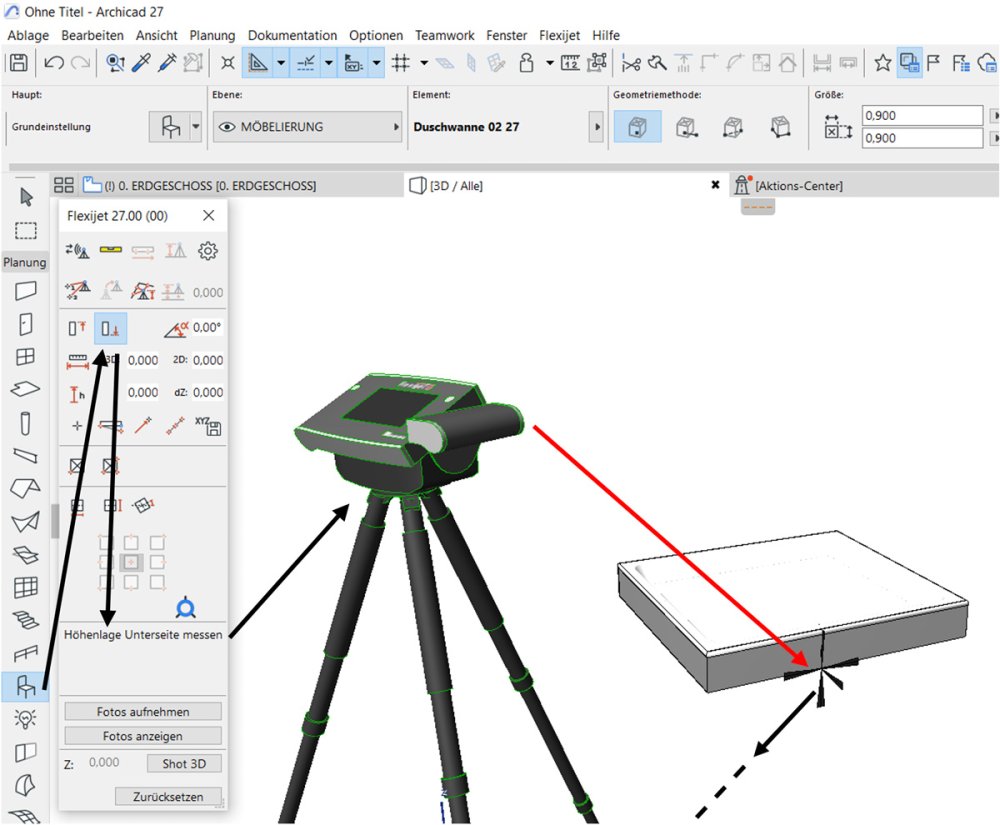
Task: Expand the Duschwanne 02 27 element arrow
Action: pyautogui.click(x=597, y=127)
